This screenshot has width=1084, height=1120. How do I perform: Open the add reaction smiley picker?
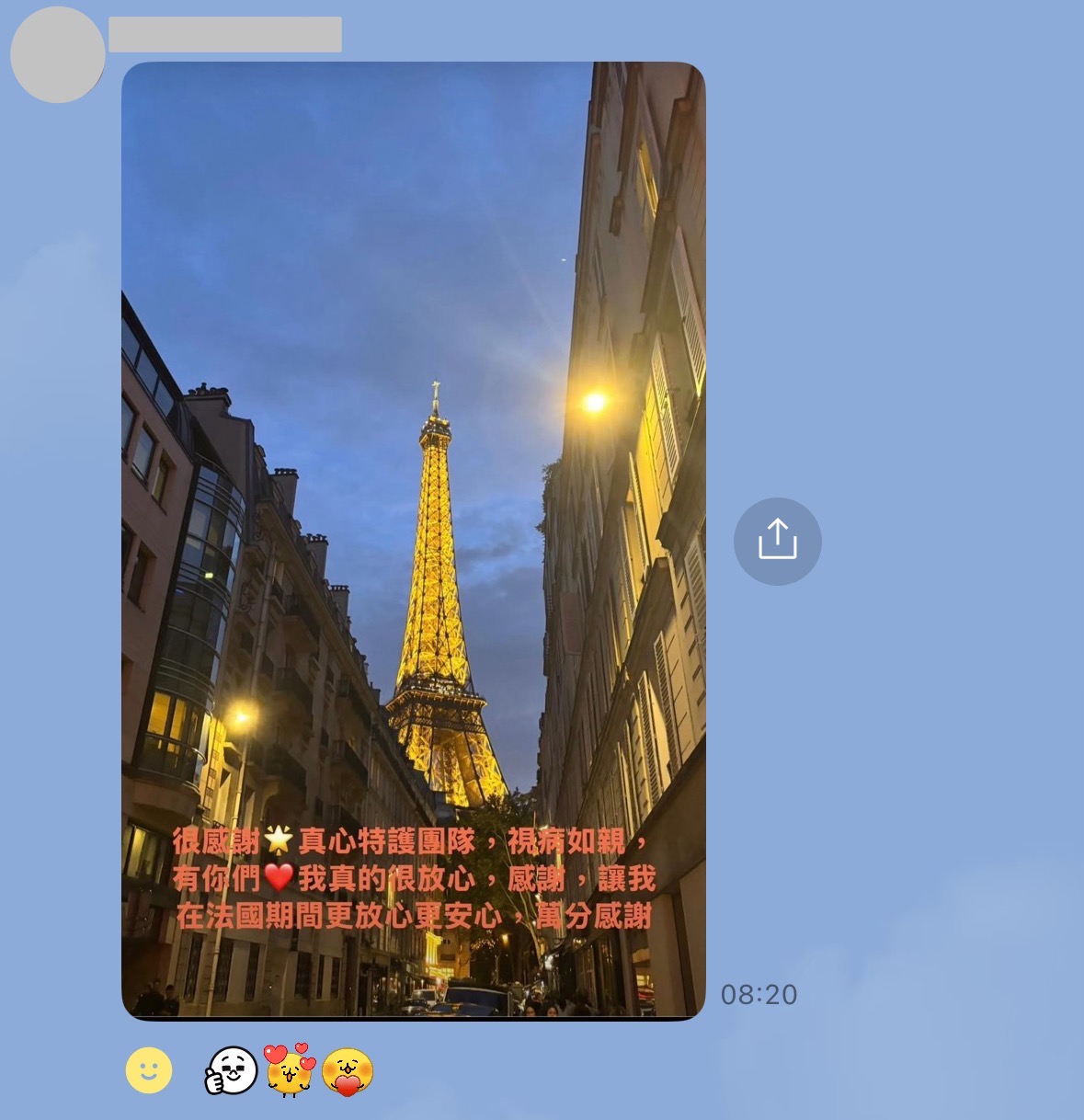pyautogui.click(x=149, y=1070)
